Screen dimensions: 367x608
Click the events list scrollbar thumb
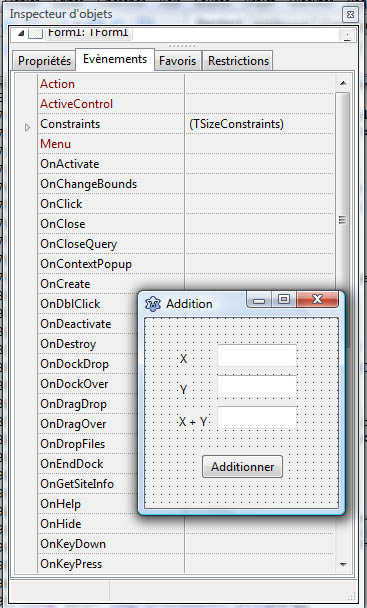pyautogui.click(x=343, y=220)
